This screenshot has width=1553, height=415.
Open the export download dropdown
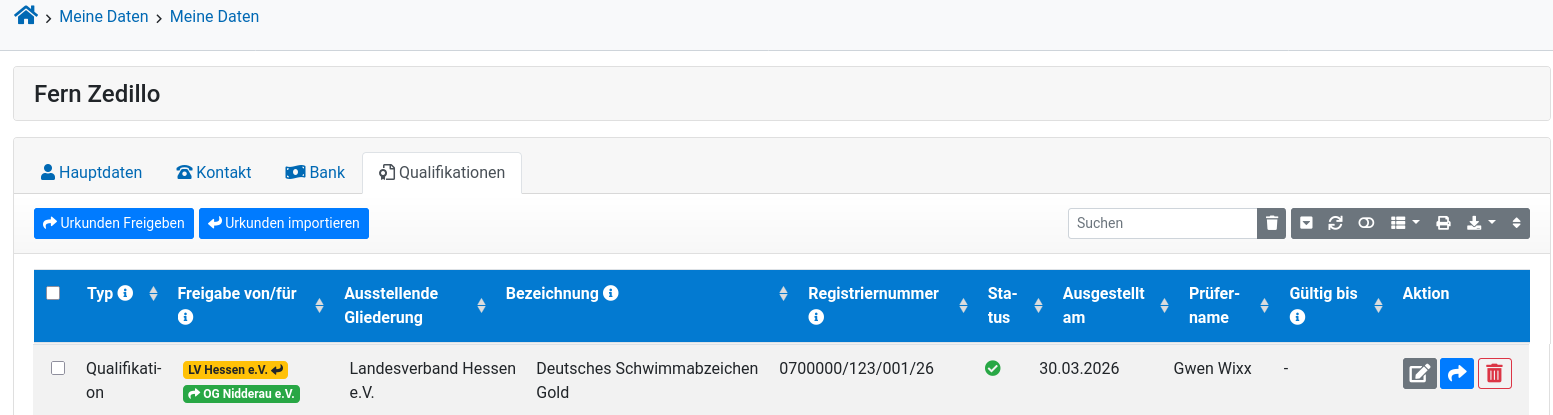pos(1481,223)
